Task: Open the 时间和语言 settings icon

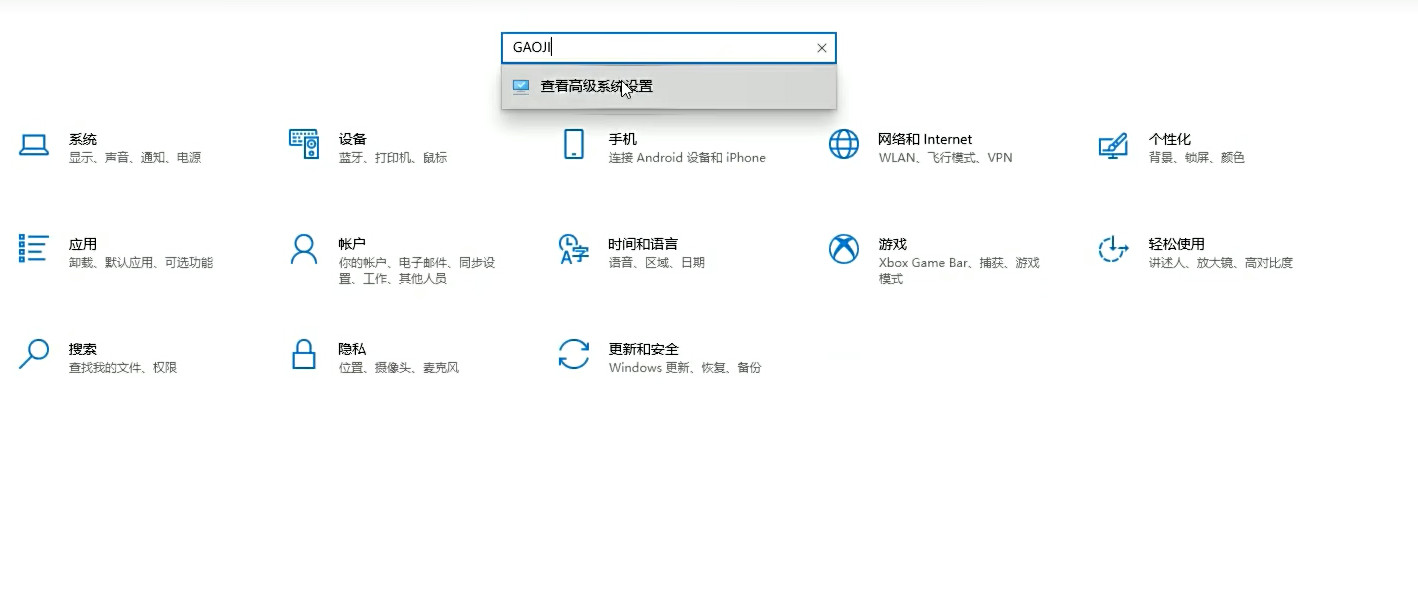Action: [573, 250]
